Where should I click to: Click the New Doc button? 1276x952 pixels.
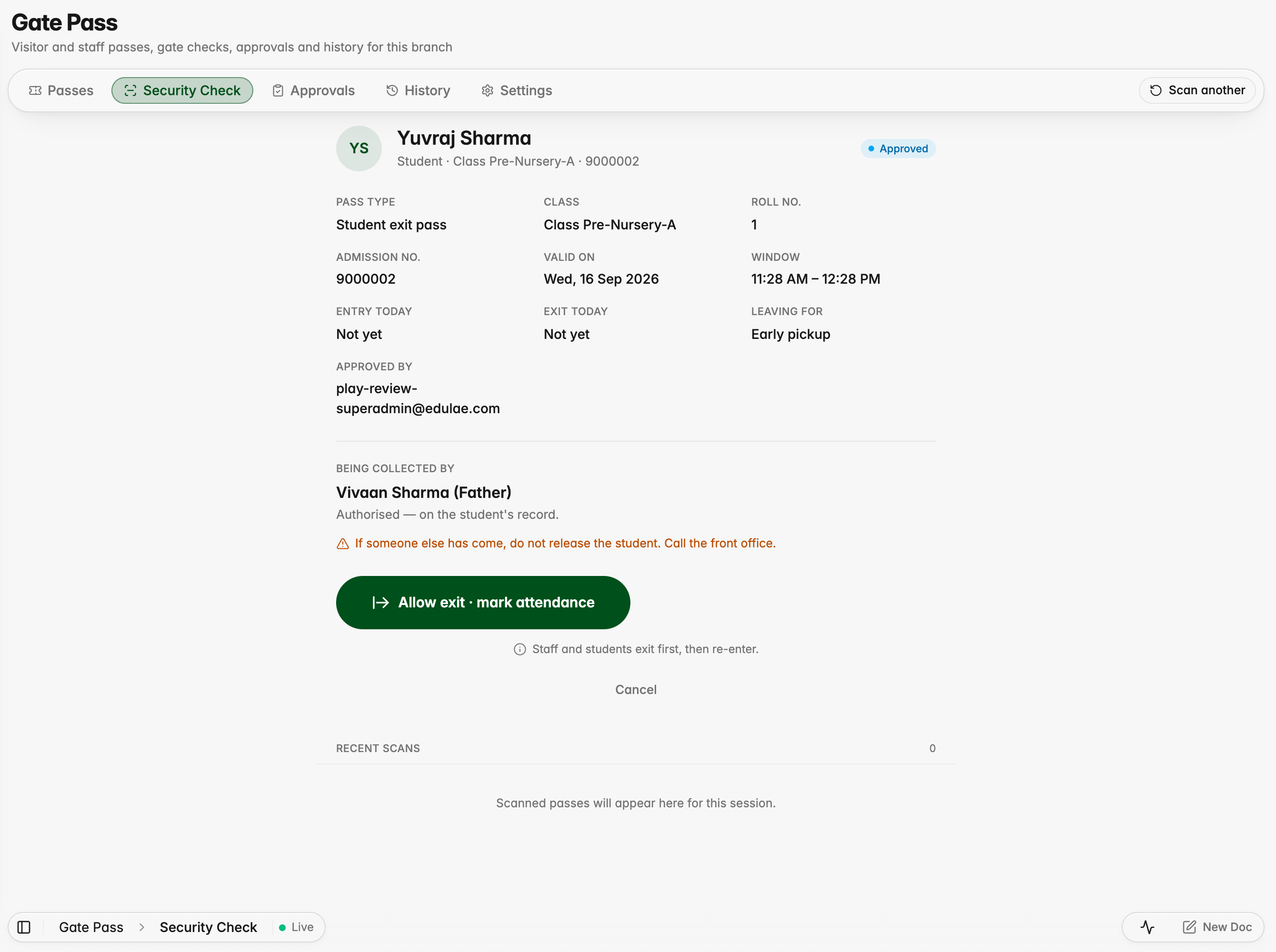pos(1217,927)
